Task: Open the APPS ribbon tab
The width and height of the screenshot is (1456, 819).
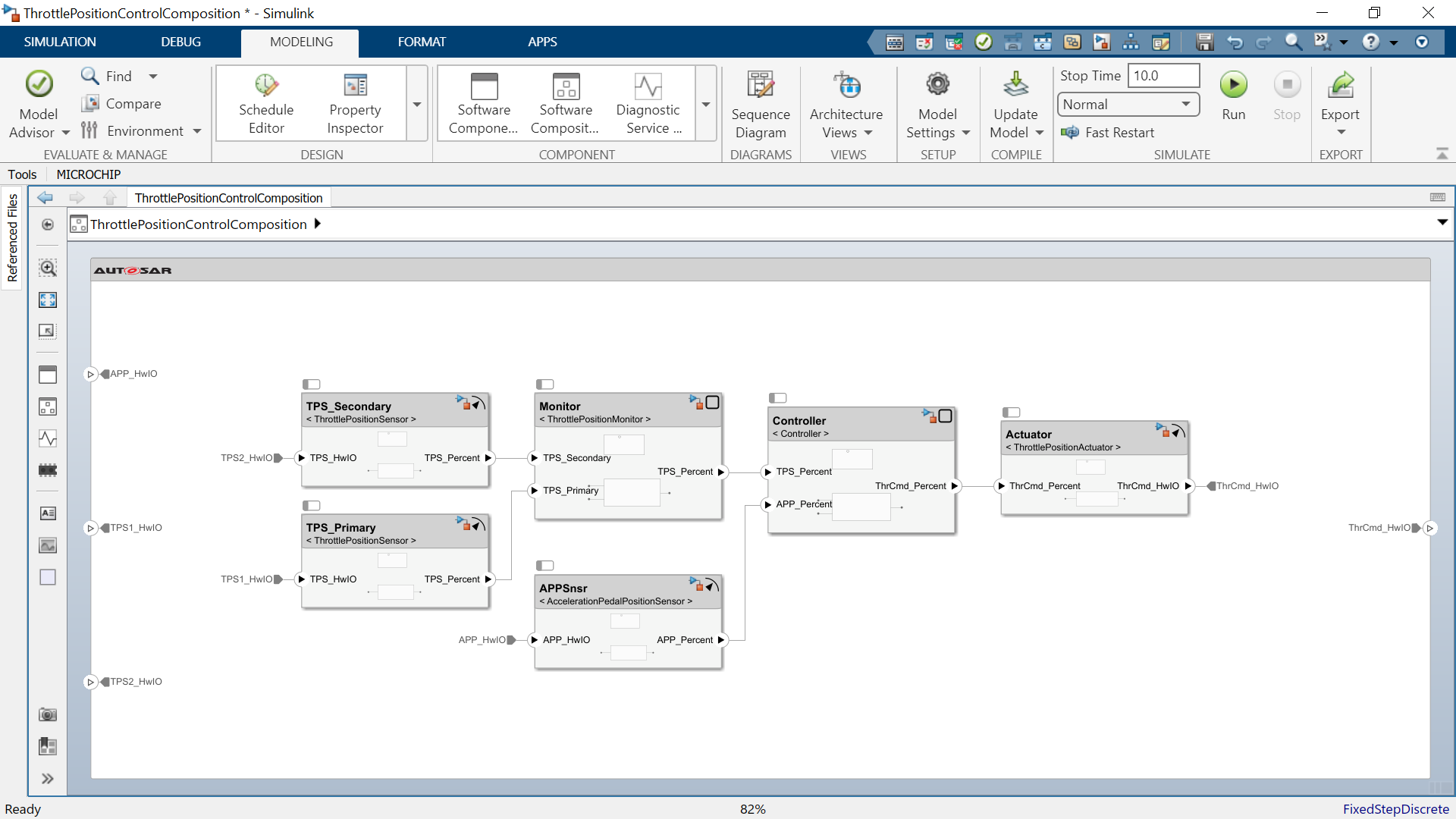Action: [x=542, y=42]
